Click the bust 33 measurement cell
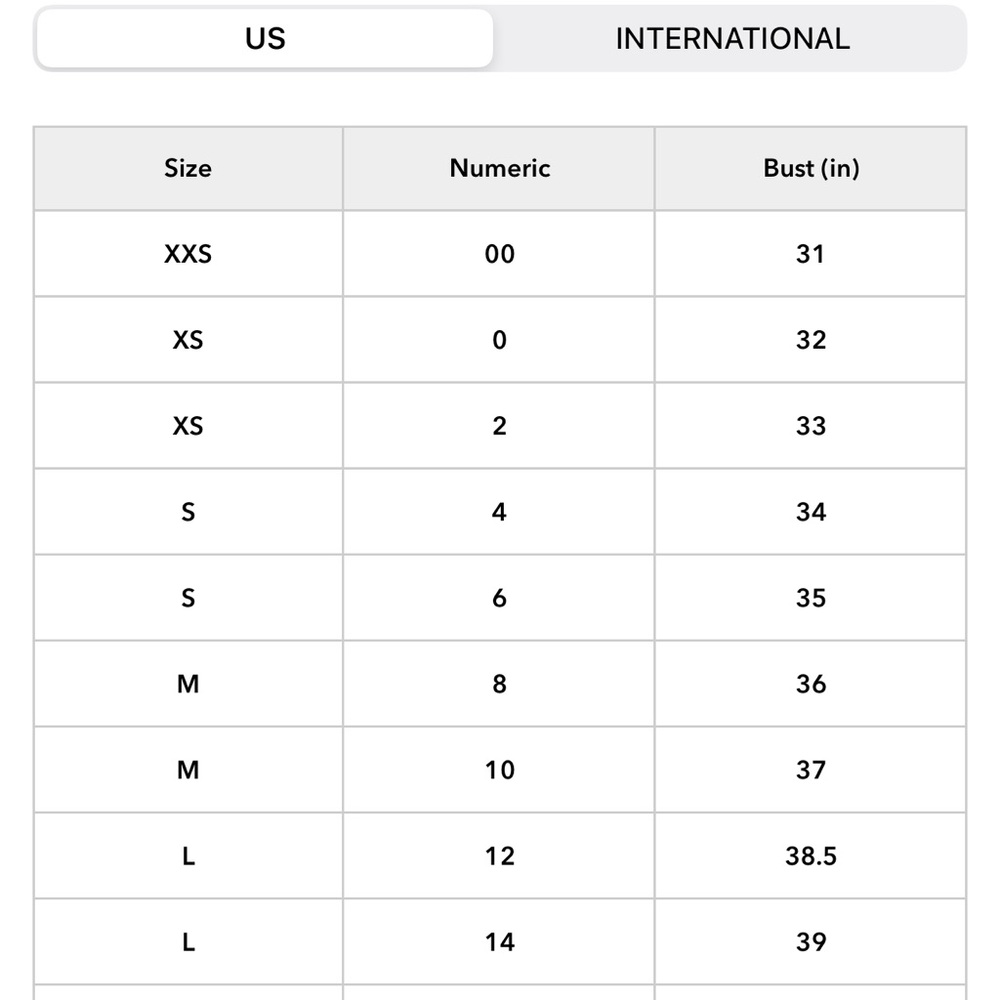Screen dimensions: 1000x1000 coord(811,426)
